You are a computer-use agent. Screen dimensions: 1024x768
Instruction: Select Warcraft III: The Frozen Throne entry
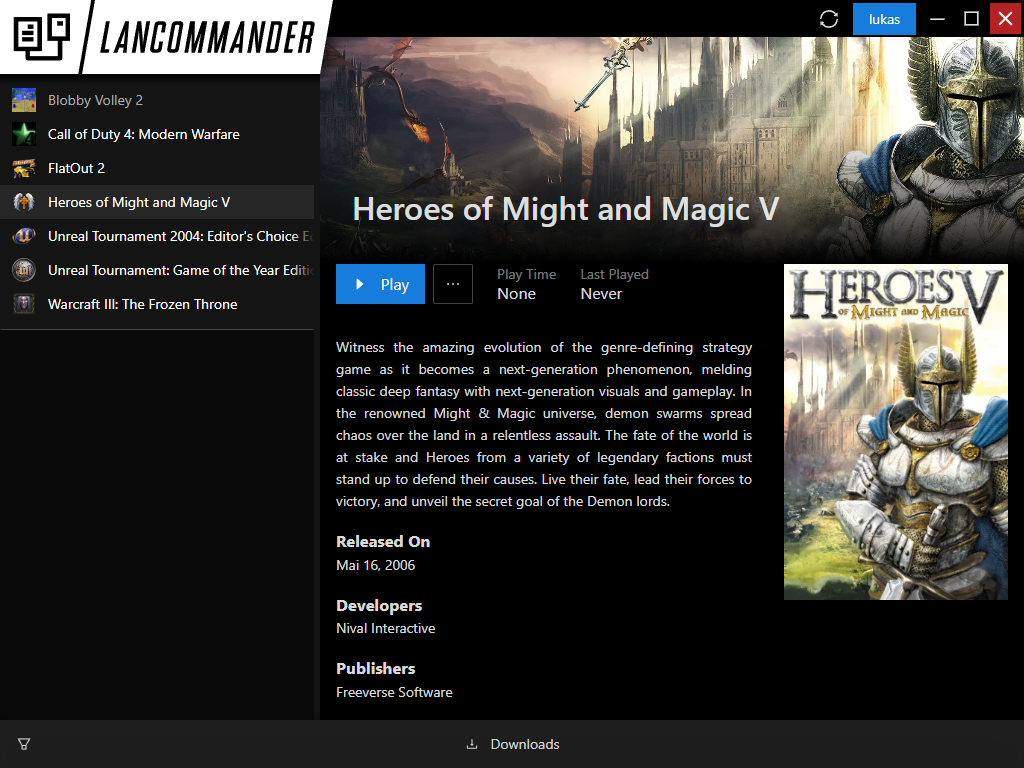tap(157, 304)
